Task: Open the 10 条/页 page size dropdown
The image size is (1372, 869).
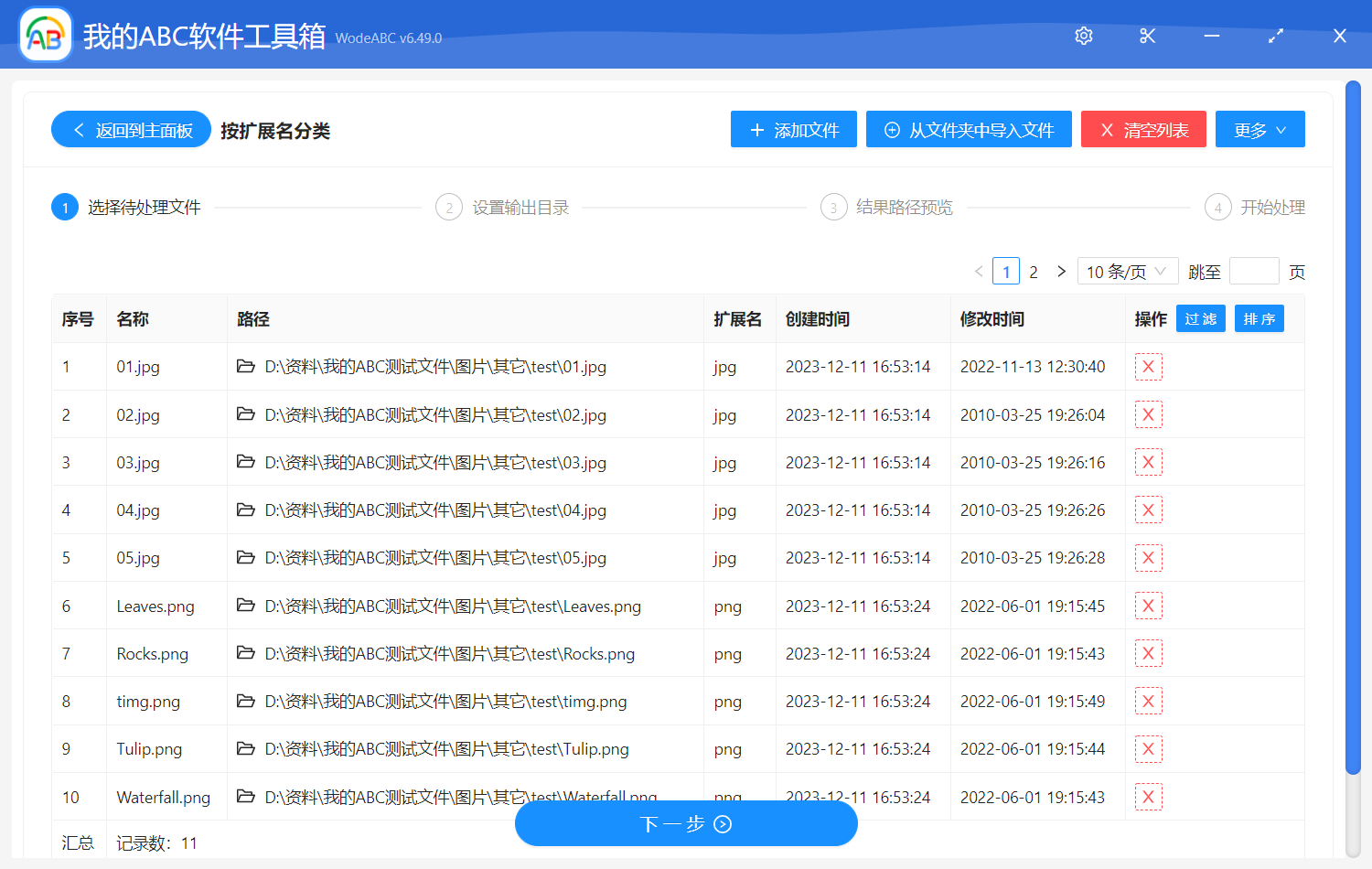Action: [1127, 272]
